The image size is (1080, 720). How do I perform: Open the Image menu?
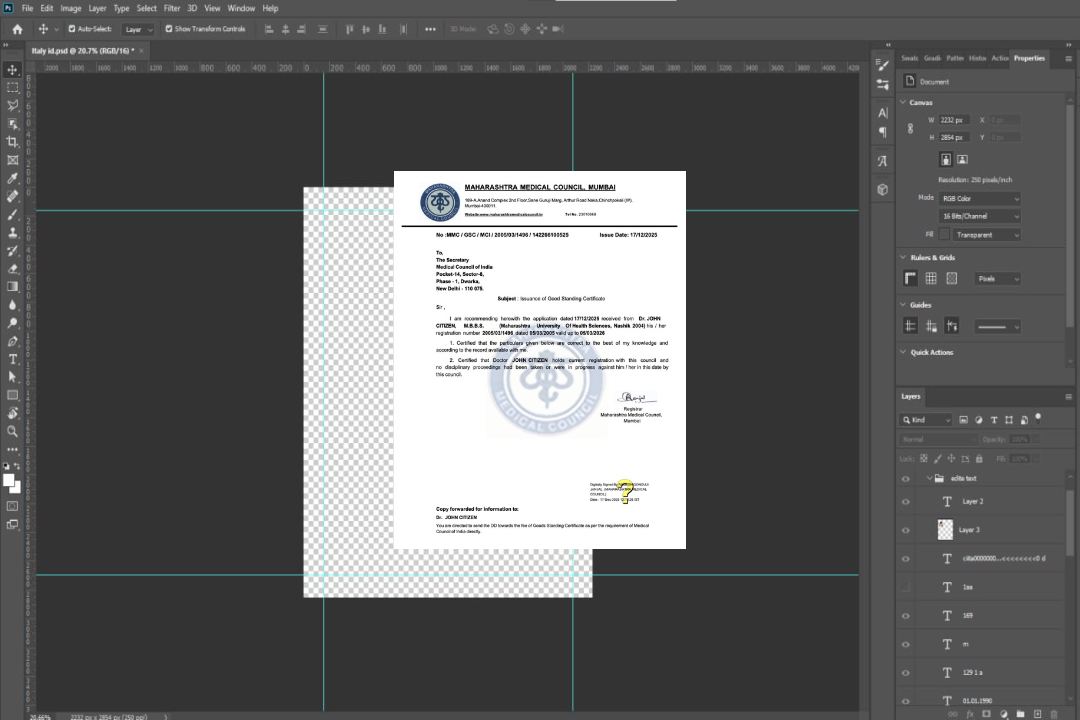[70, 8]
